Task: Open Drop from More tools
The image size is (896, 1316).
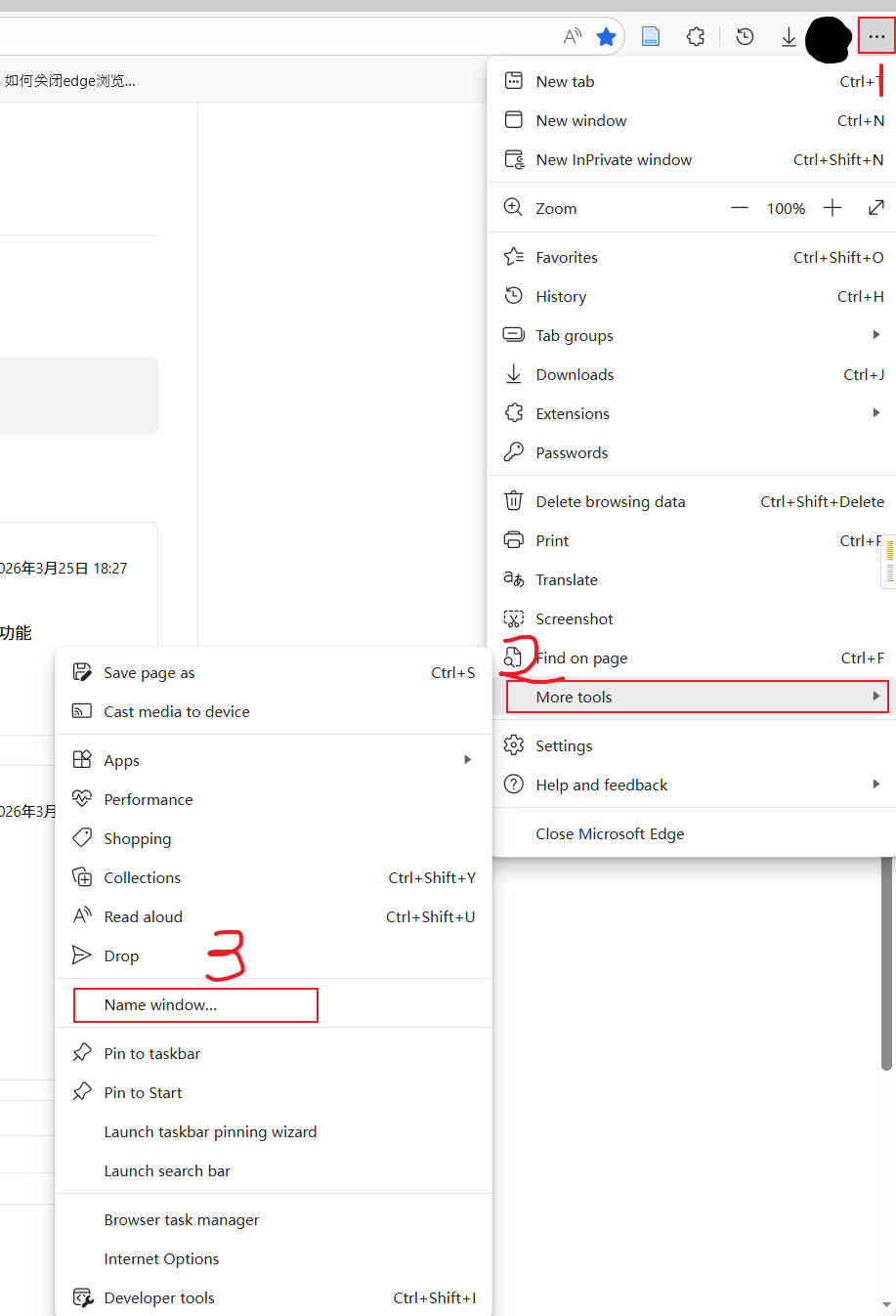Action: tap(274, 955)
